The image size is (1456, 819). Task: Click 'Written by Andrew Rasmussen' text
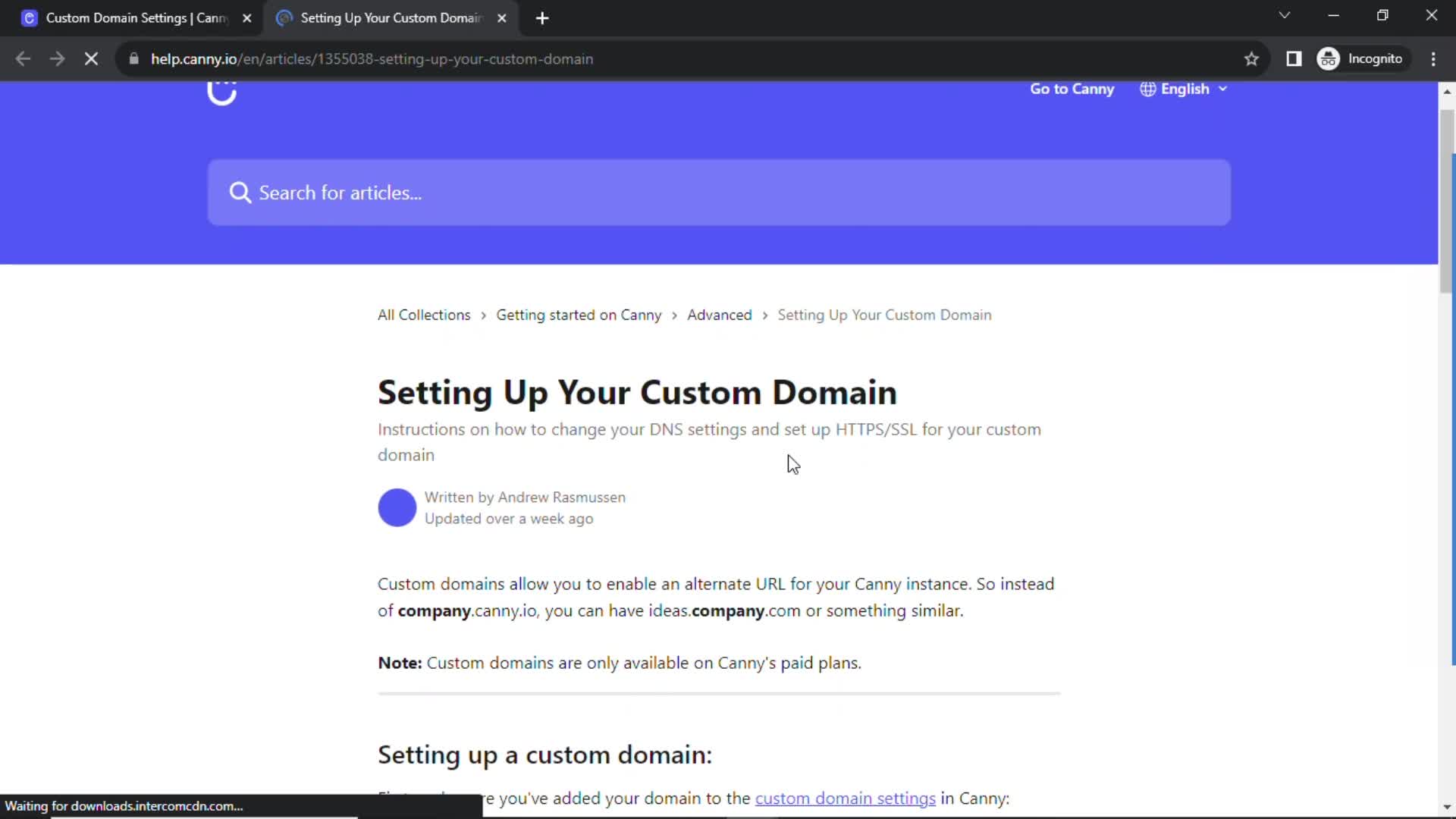pos(525,497)
